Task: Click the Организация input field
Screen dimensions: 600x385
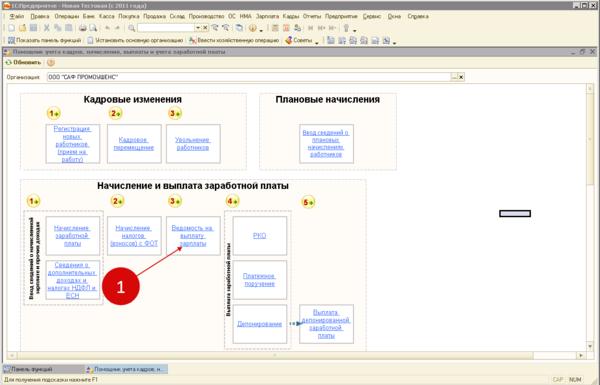Action: tap(249, 77)
